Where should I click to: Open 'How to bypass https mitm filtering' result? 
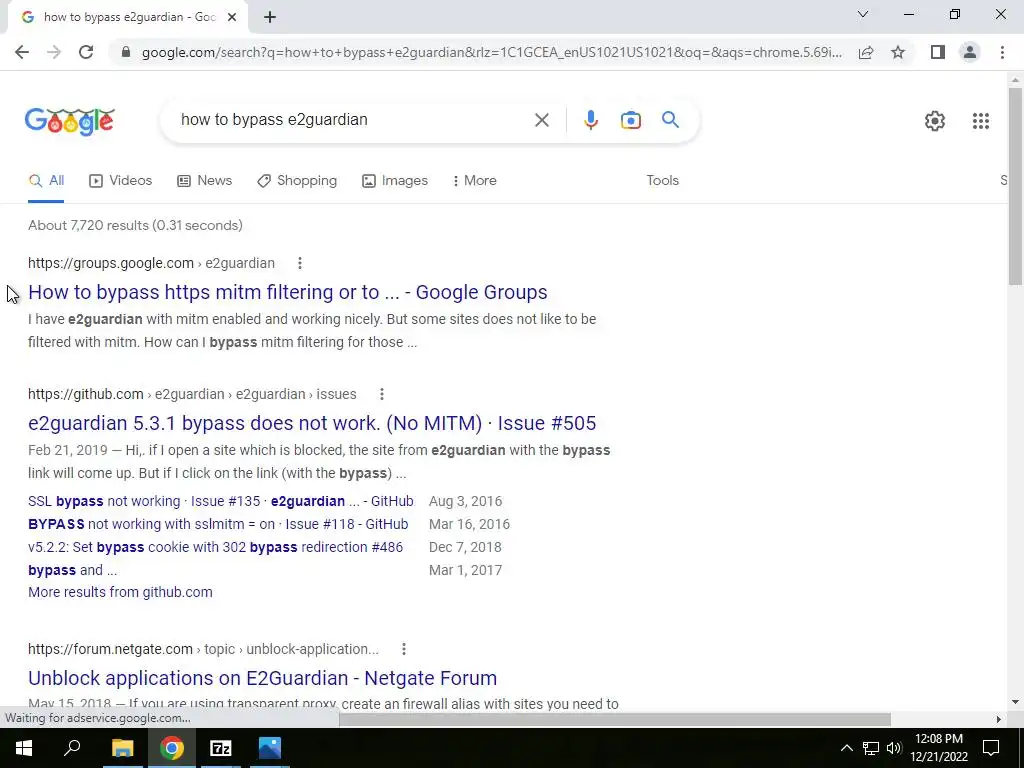click(288, 292)
